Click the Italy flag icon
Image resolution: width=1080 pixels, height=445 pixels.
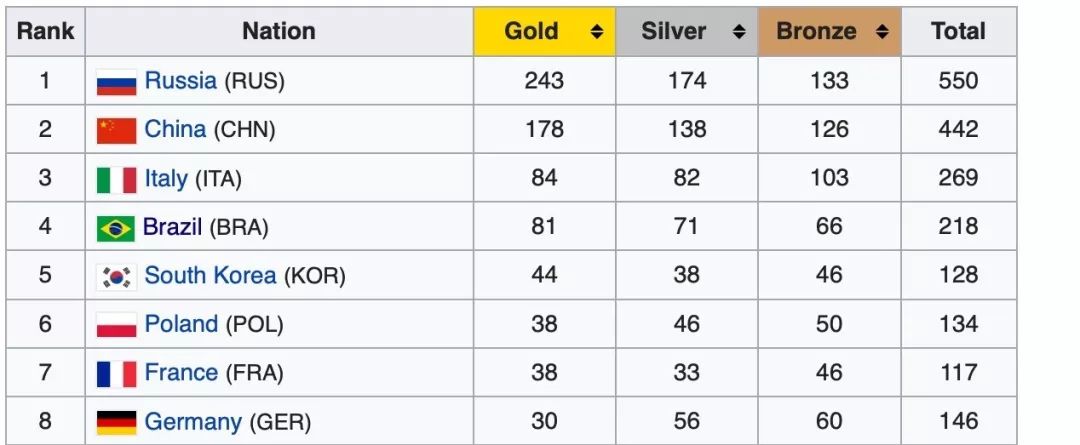(116, 180)
